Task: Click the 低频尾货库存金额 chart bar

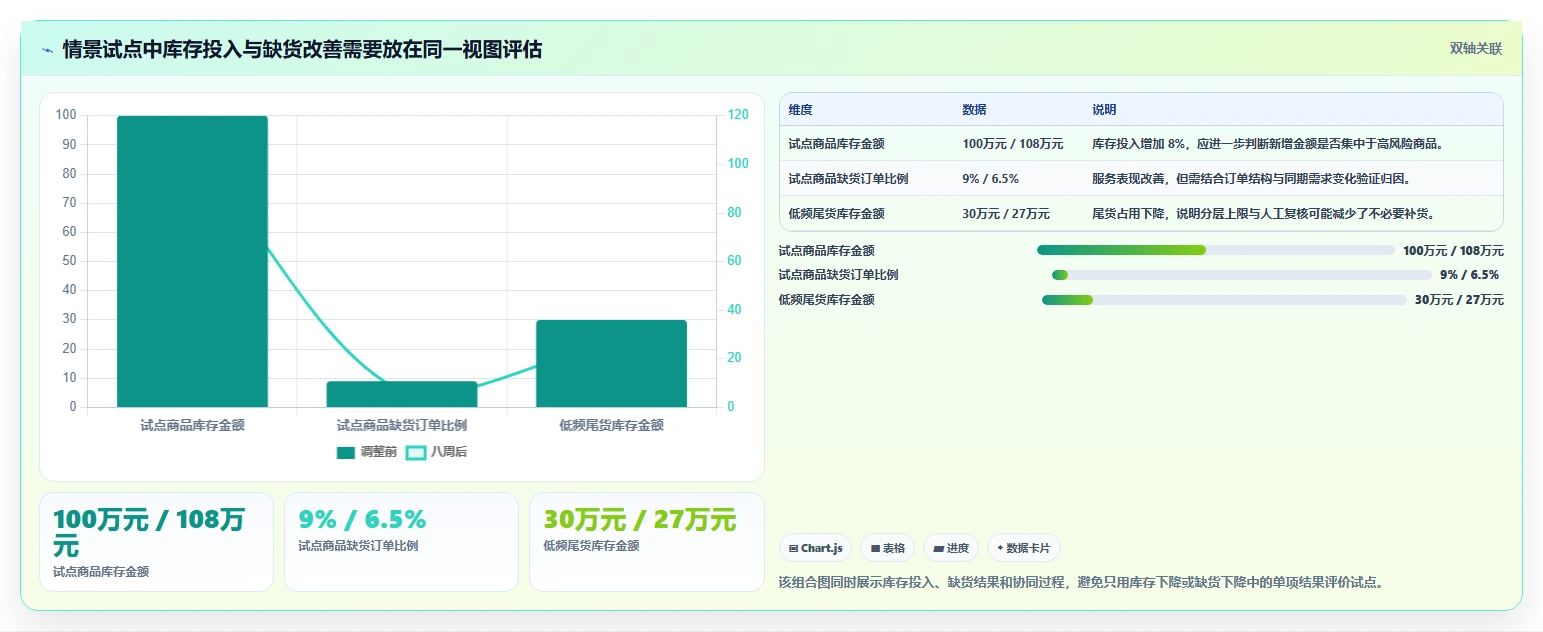Action: [612, 364]
